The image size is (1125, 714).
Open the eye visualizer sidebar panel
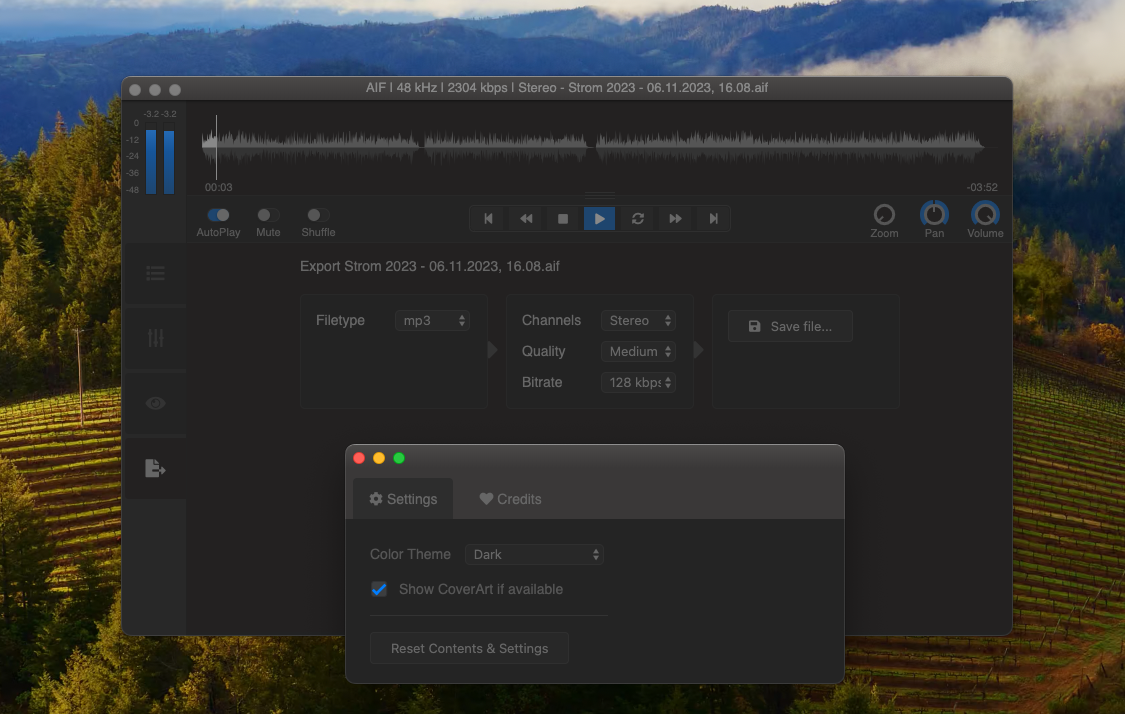tap(155, 403)
